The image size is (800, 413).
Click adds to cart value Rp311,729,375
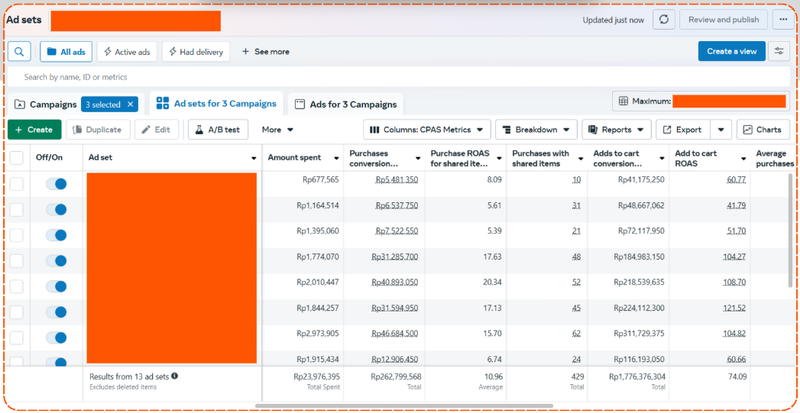tap(637, 333)
